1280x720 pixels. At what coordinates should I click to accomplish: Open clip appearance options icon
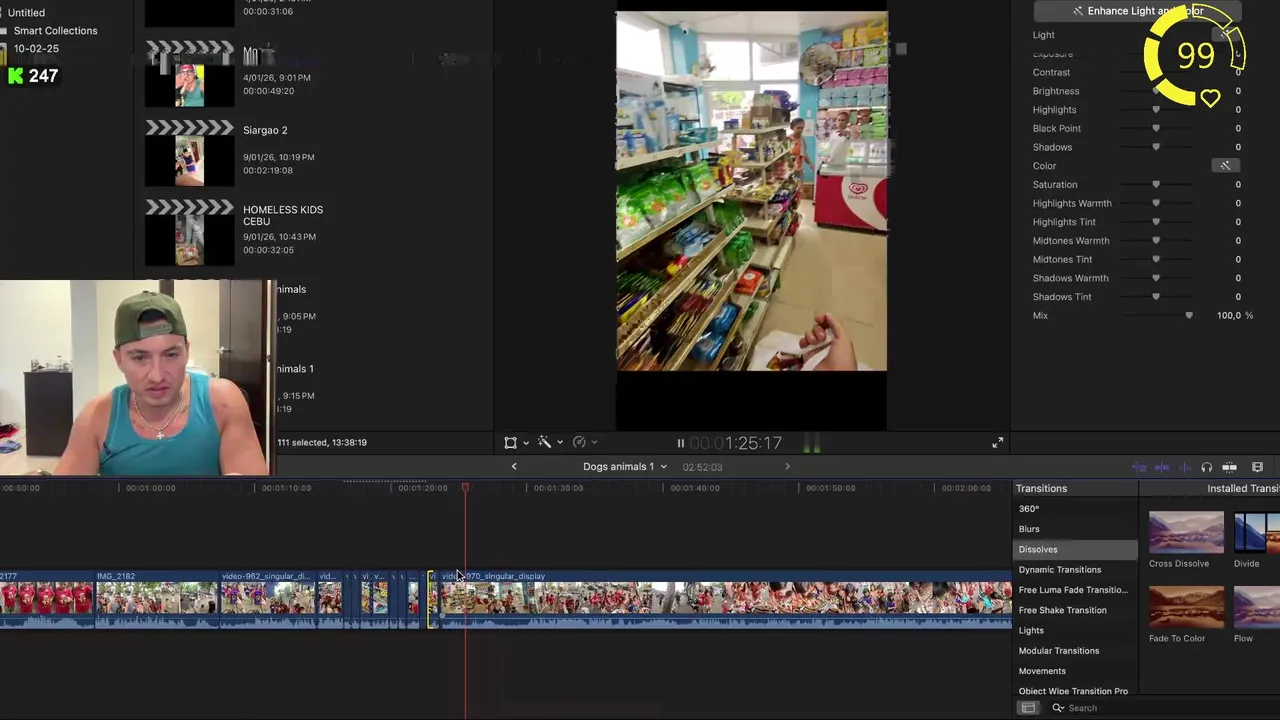tap(1230, 468)
